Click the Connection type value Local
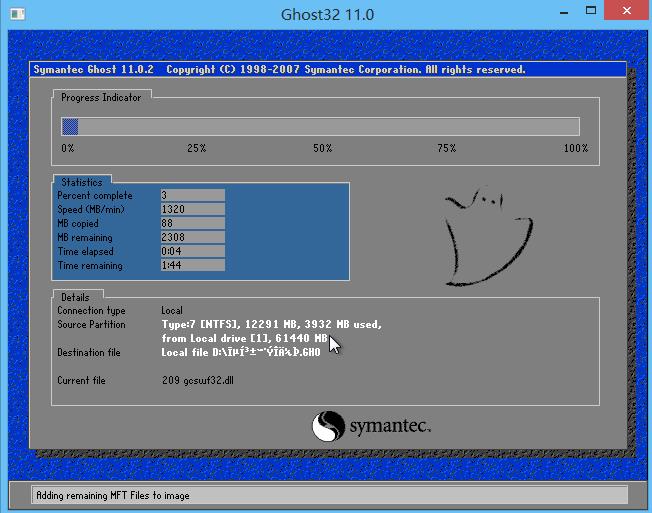This screenshot has height=513, width=652. (x=172, y=311)
